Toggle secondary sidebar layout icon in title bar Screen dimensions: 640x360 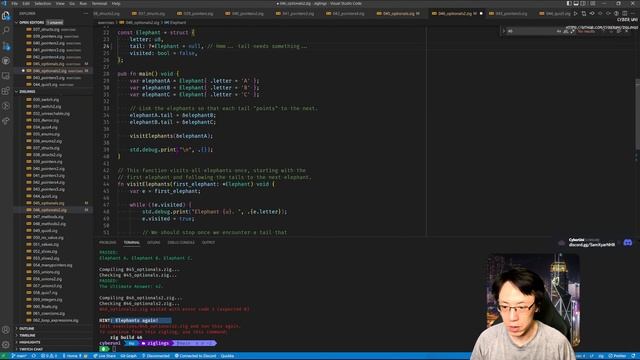584,3
